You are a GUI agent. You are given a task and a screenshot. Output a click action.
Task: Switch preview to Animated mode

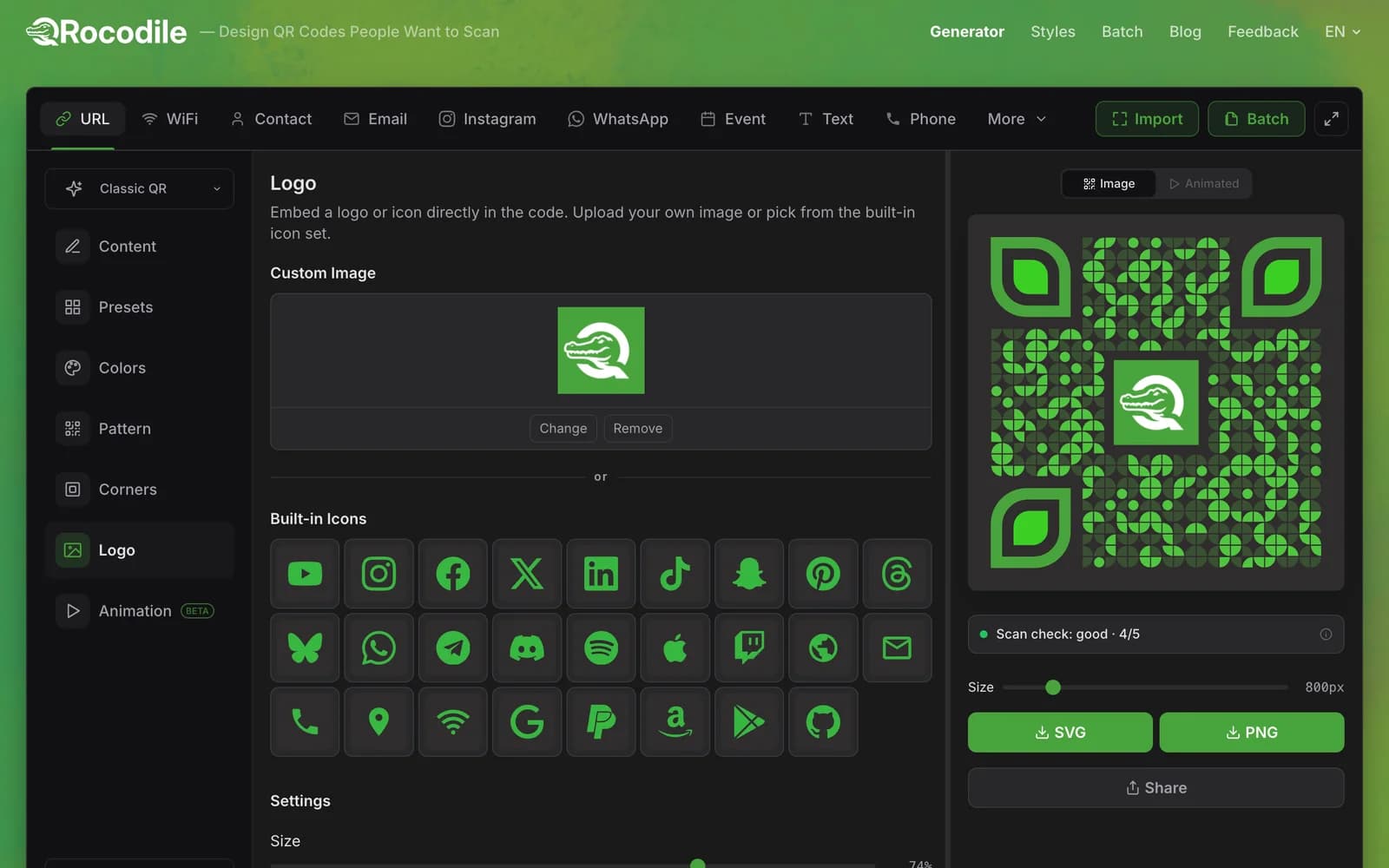coord(1203,184)
